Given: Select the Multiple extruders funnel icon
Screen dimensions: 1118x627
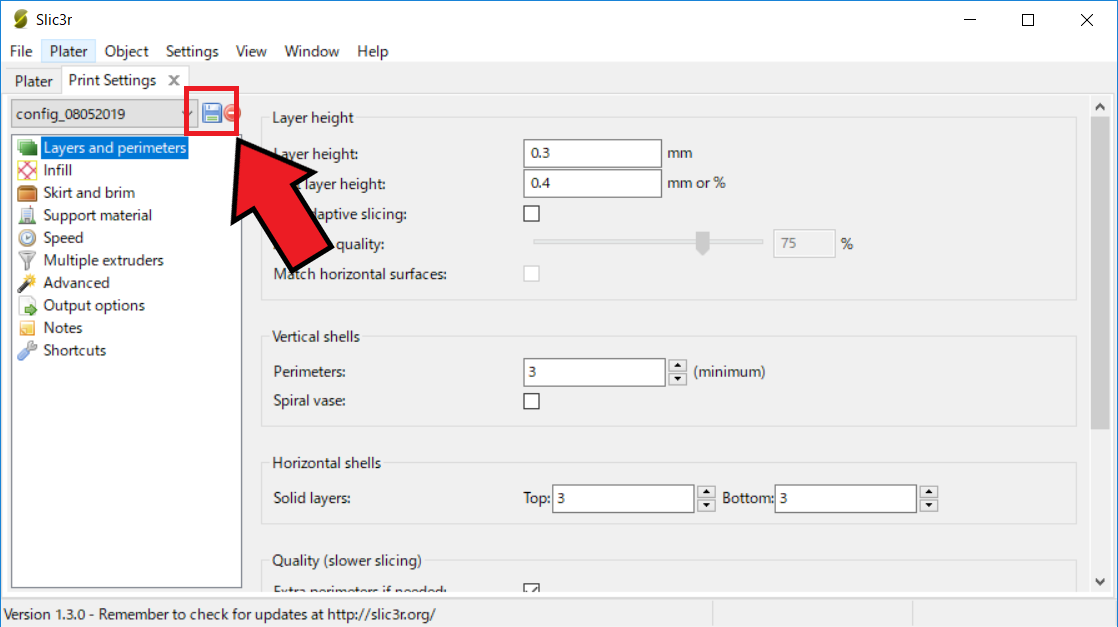Looking at the screenshot, I should click(27, 260).
